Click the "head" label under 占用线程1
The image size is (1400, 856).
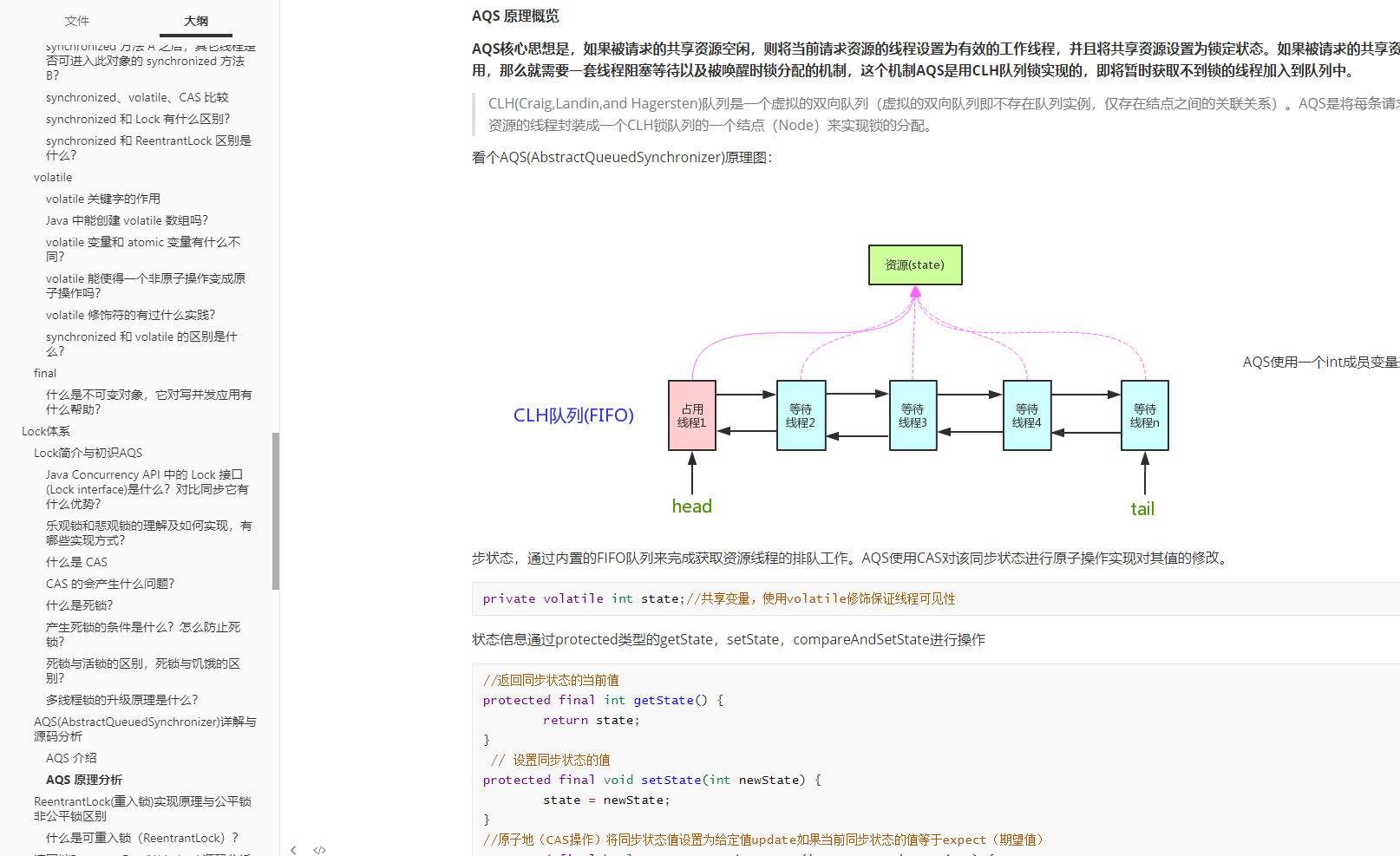(691, 506)
